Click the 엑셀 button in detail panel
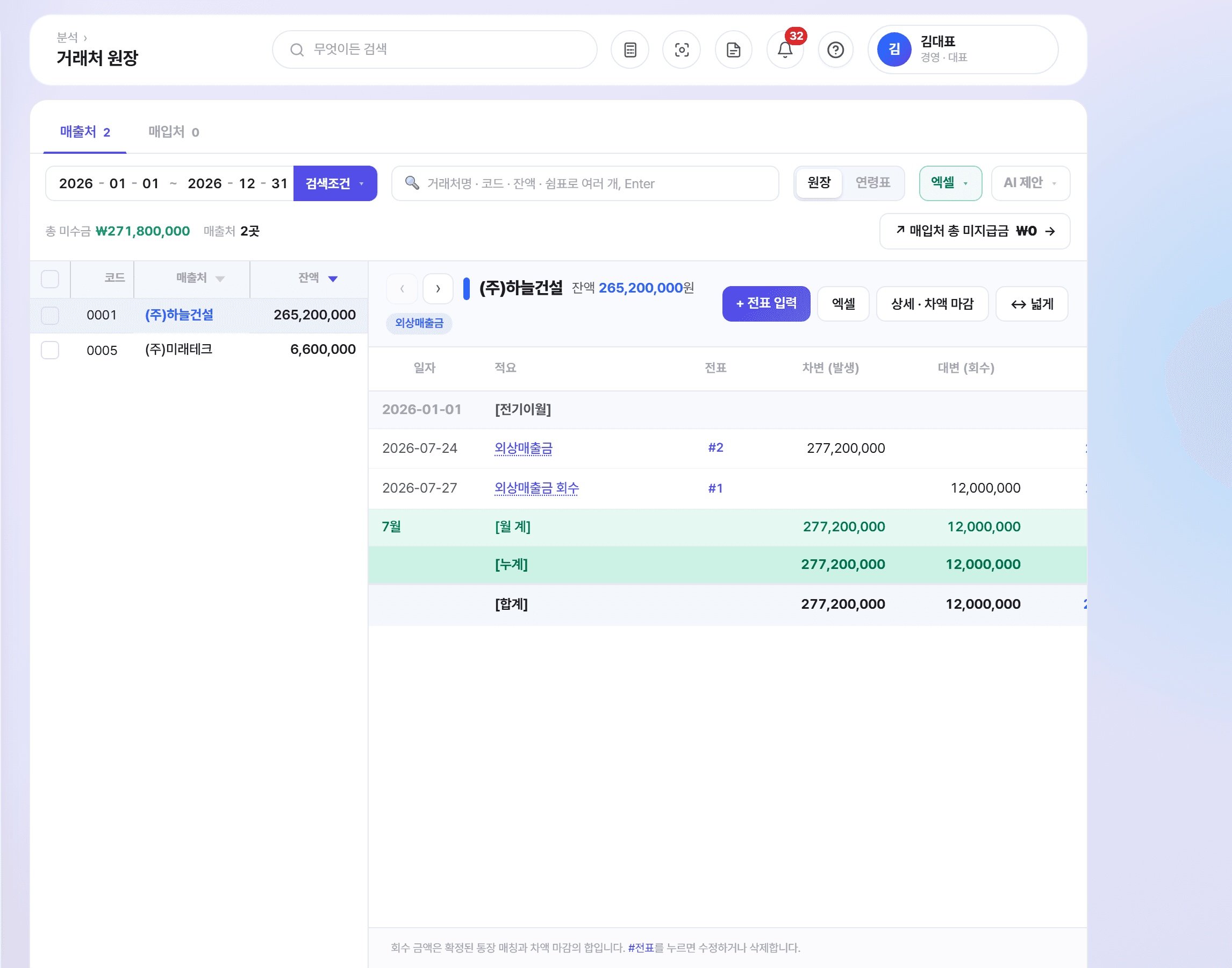The image size is (1232, 968). click(x=843, y=304)
